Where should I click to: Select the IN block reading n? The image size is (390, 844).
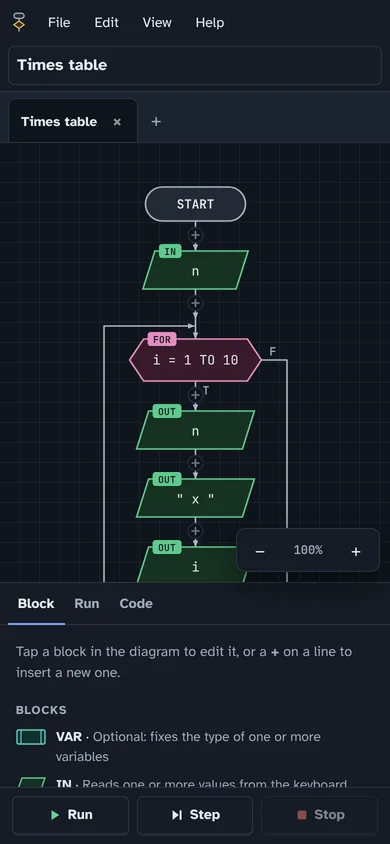pos(195,270)
